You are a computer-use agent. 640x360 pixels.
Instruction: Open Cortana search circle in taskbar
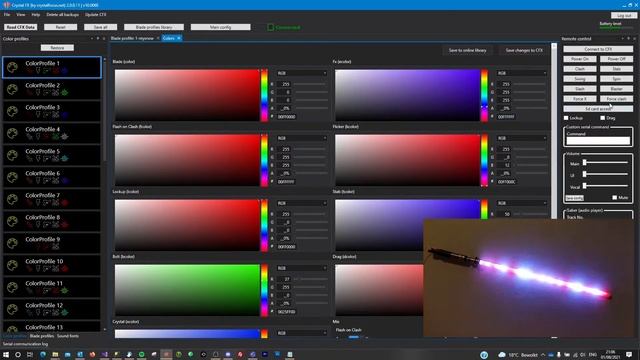(x=18, y=355)
